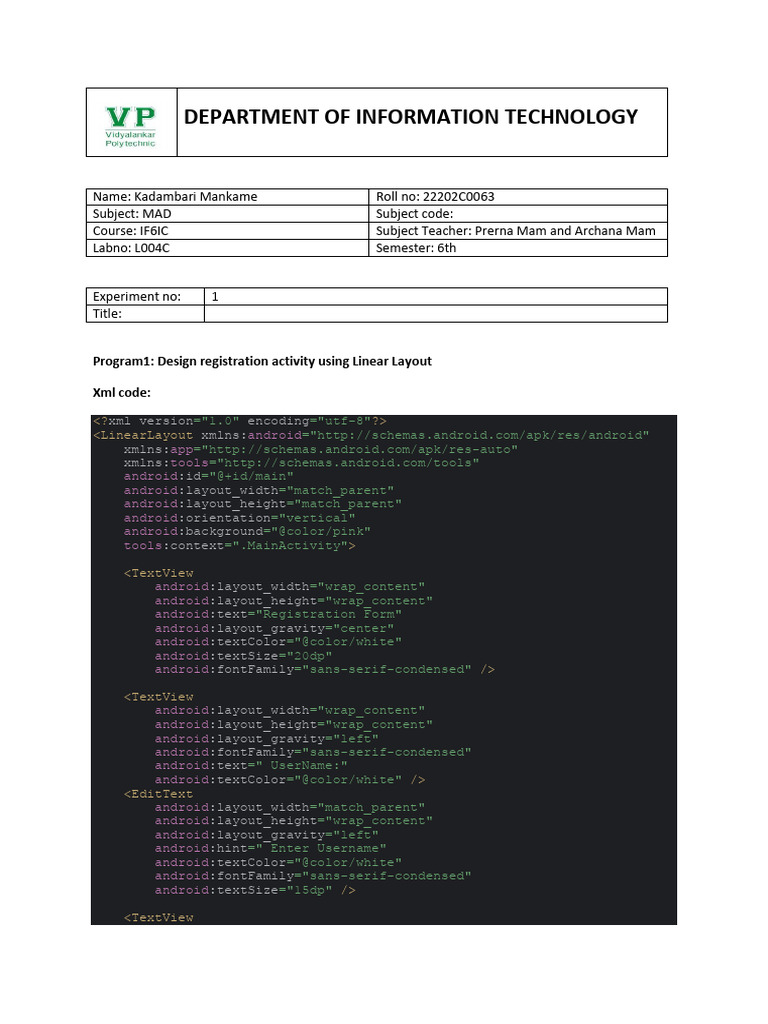The image size is (768, 1024).
Task: Select android:text=" UserName:" line
Action: tap(251, 765)
